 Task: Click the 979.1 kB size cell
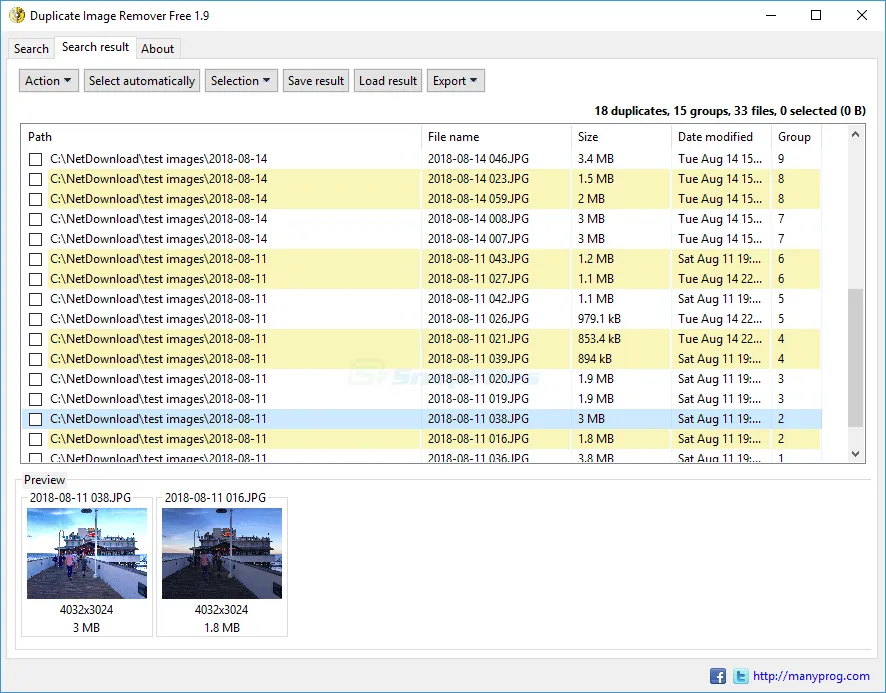point(599,319)
